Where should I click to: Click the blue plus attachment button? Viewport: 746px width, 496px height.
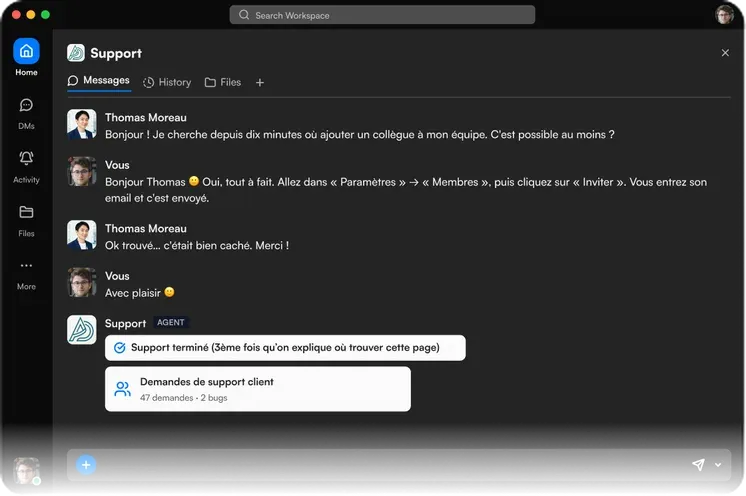click(x=86, y=465)
